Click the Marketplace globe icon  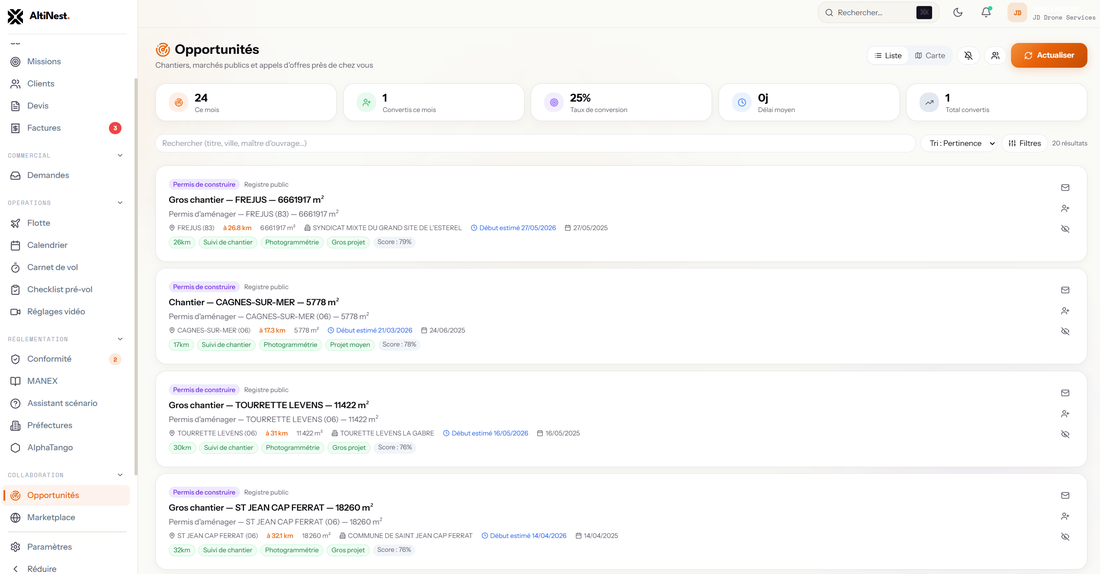tap(15, 518)
